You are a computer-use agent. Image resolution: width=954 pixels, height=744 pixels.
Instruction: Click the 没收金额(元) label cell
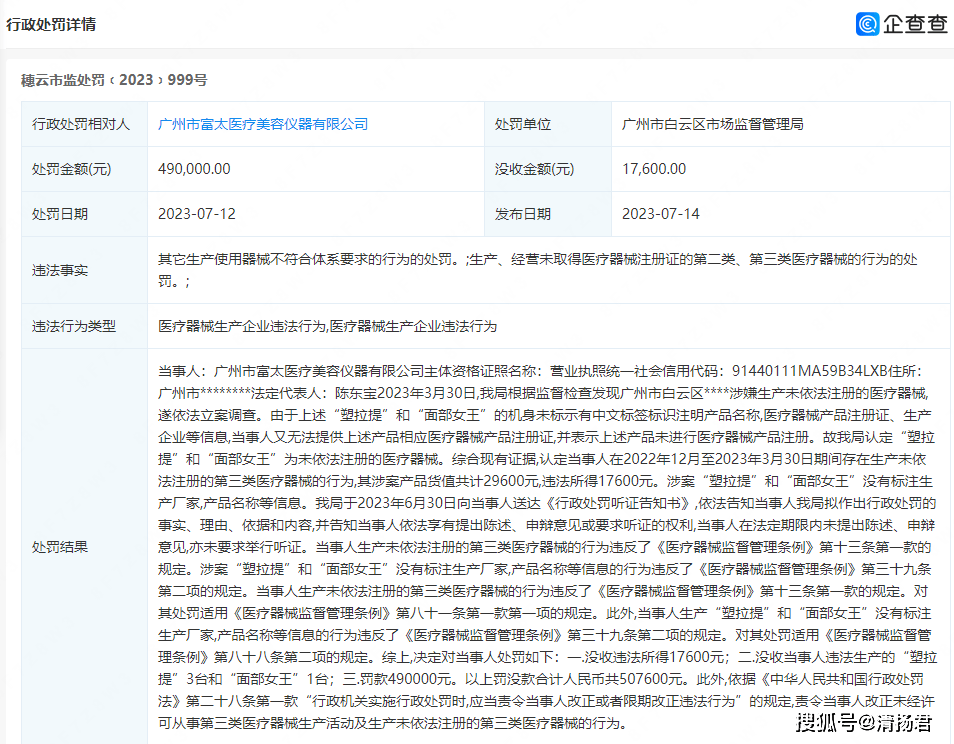(x=535, y=169)
